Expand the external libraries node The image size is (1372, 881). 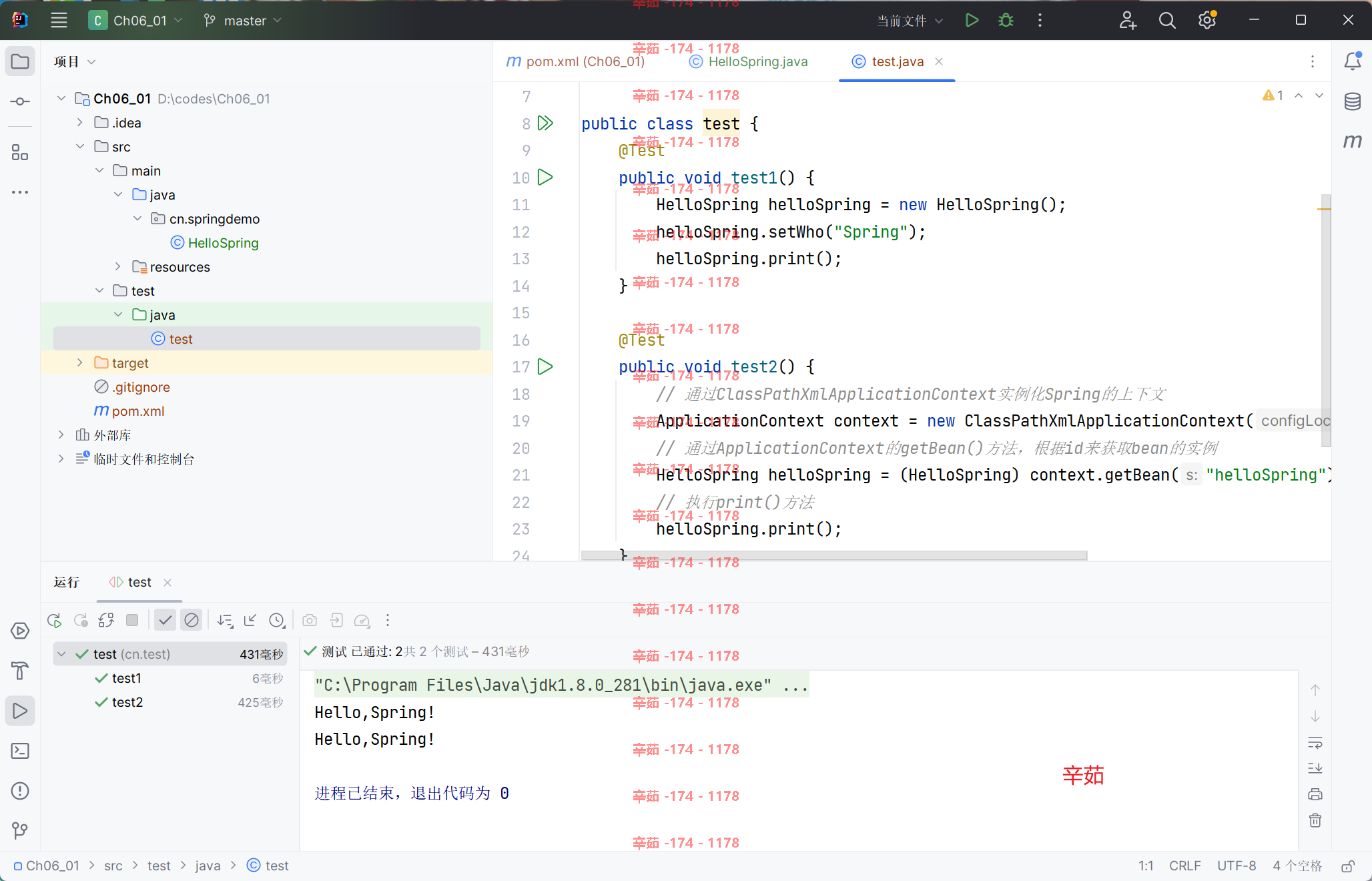pos(61,435)
